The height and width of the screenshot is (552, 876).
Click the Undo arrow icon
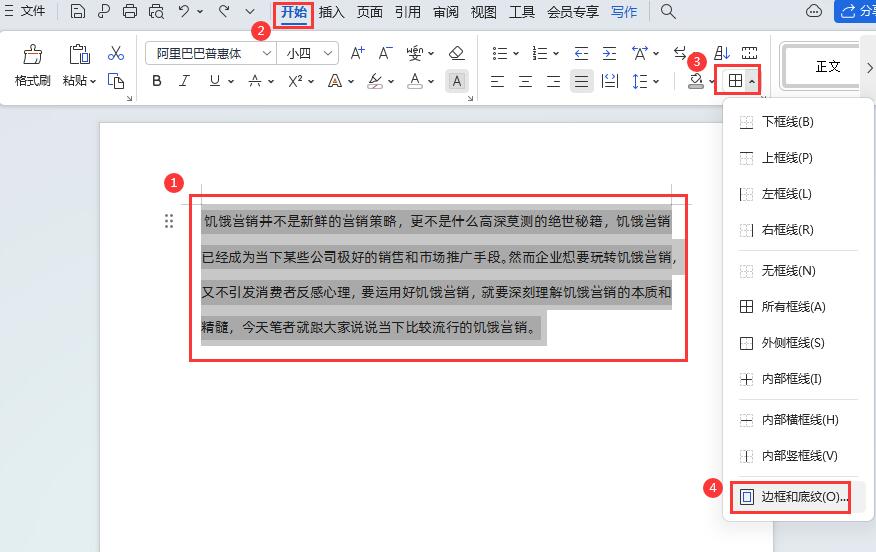coord(184,11)
